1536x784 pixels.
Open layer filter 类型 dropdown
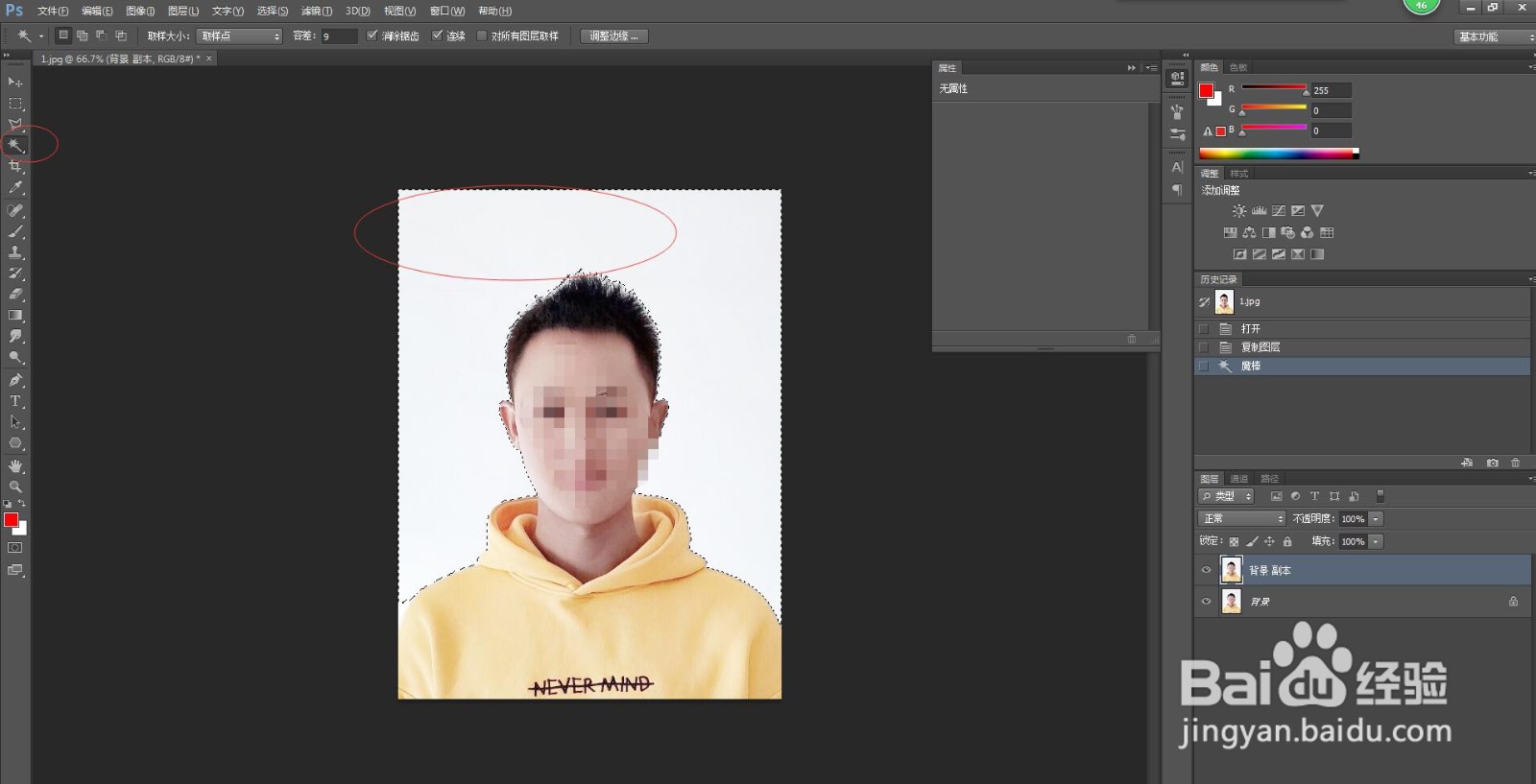point(1226,496)
